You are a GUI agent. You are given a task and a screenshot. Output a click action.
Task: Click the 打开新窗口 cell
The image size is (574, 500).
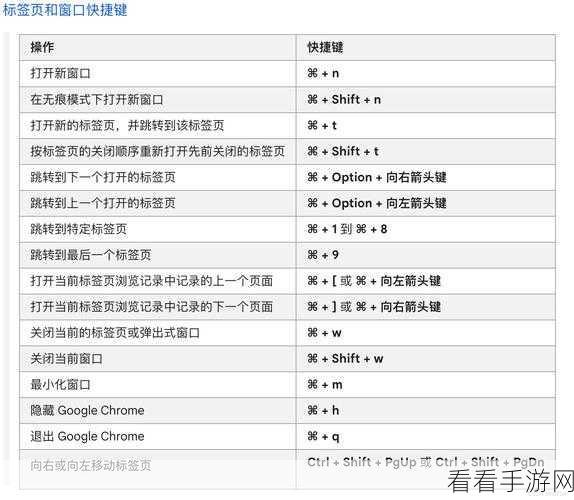[158, 74]
